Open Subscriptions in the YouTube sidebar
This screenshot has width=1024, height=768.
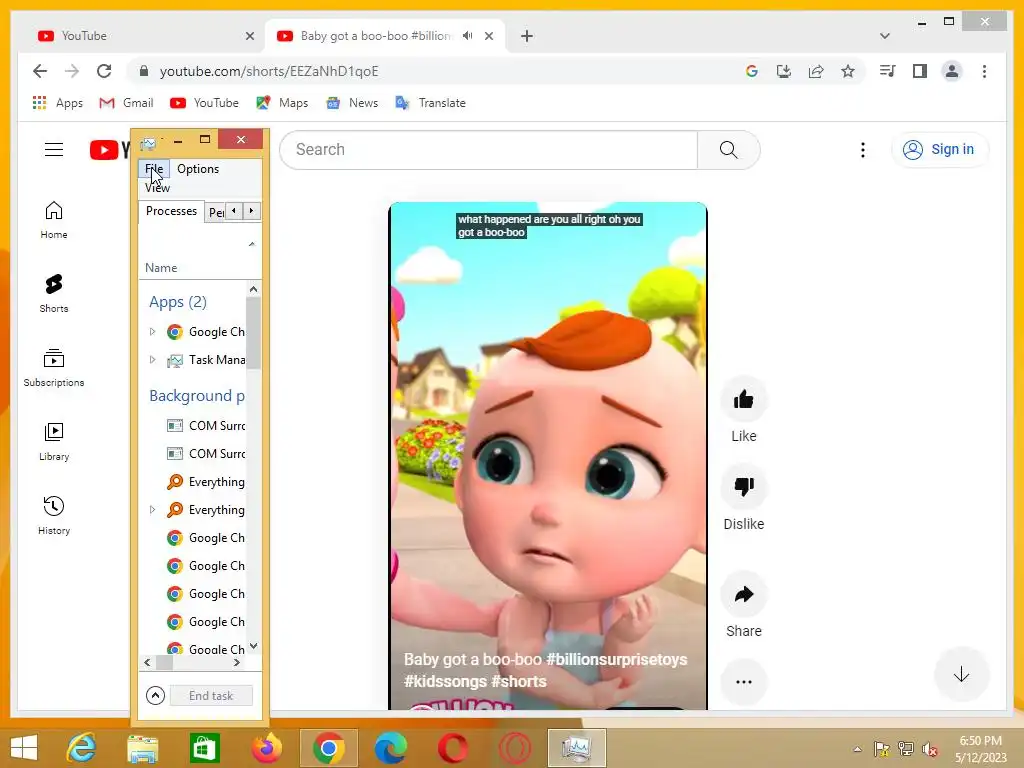(54, 368)
